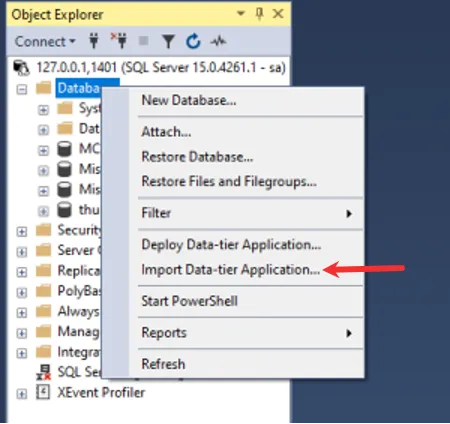Expand the MC database node
The image size is (450, 424).
pyautogui.click(x=43, y=150)
